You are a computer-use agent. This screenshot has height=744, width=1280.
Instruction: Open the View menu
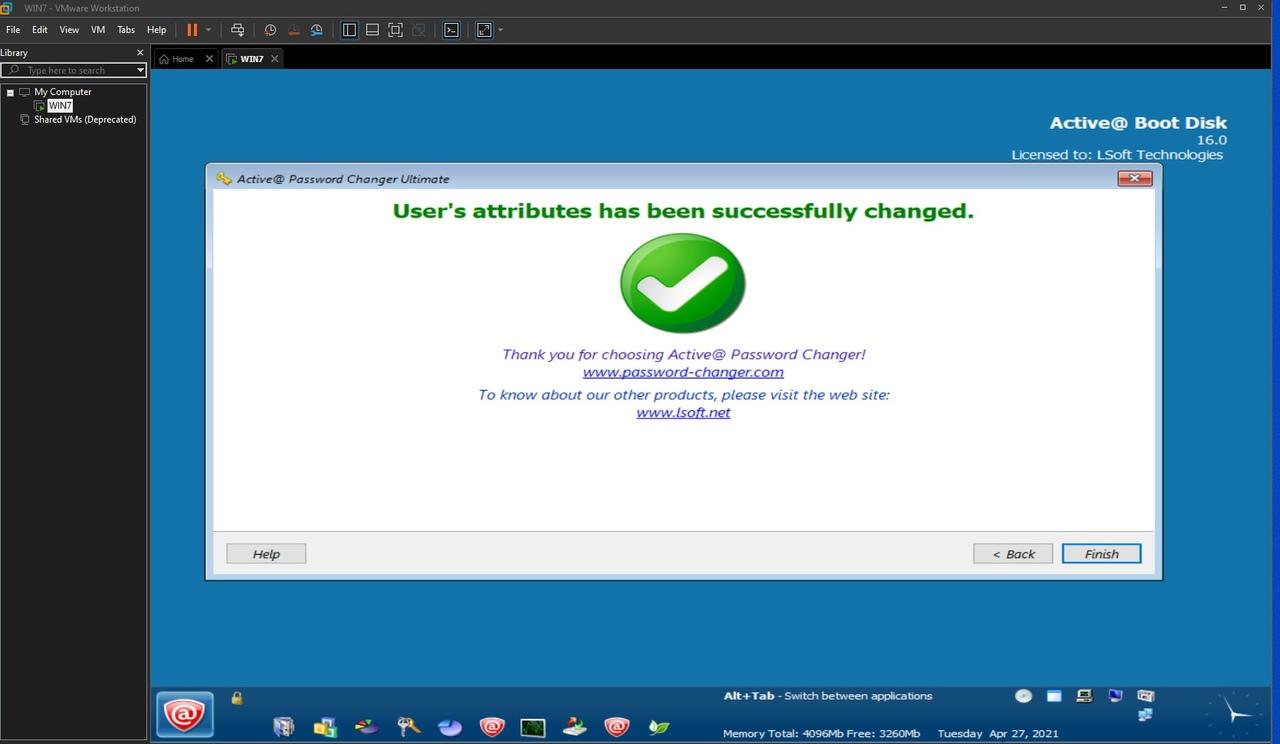tap(69, 30)
